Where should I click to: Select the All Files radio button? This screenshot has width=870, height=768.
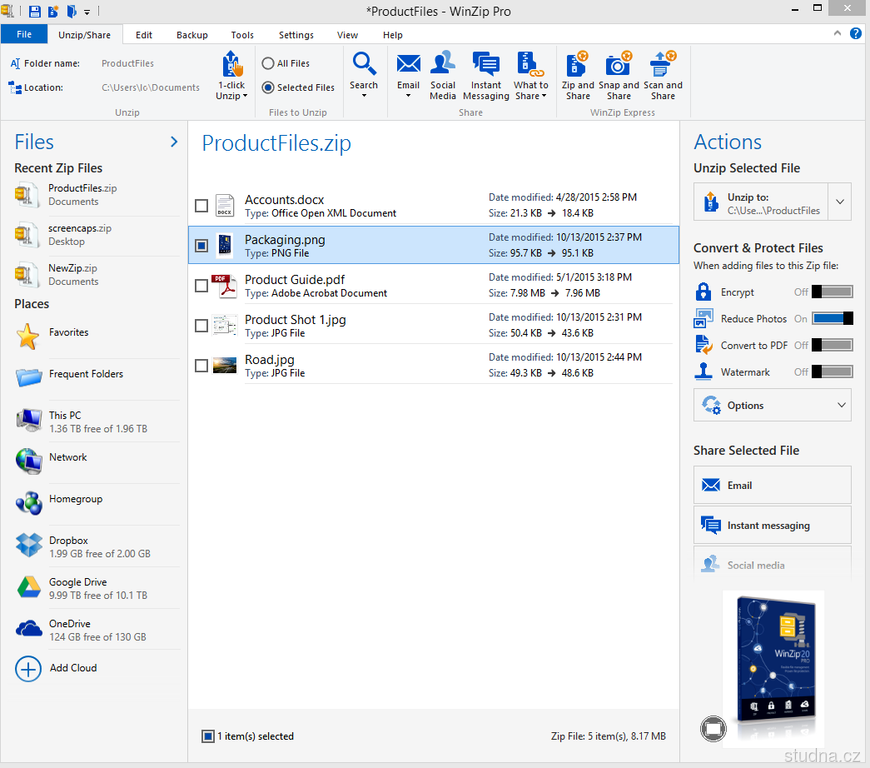[x=268, y=63]
